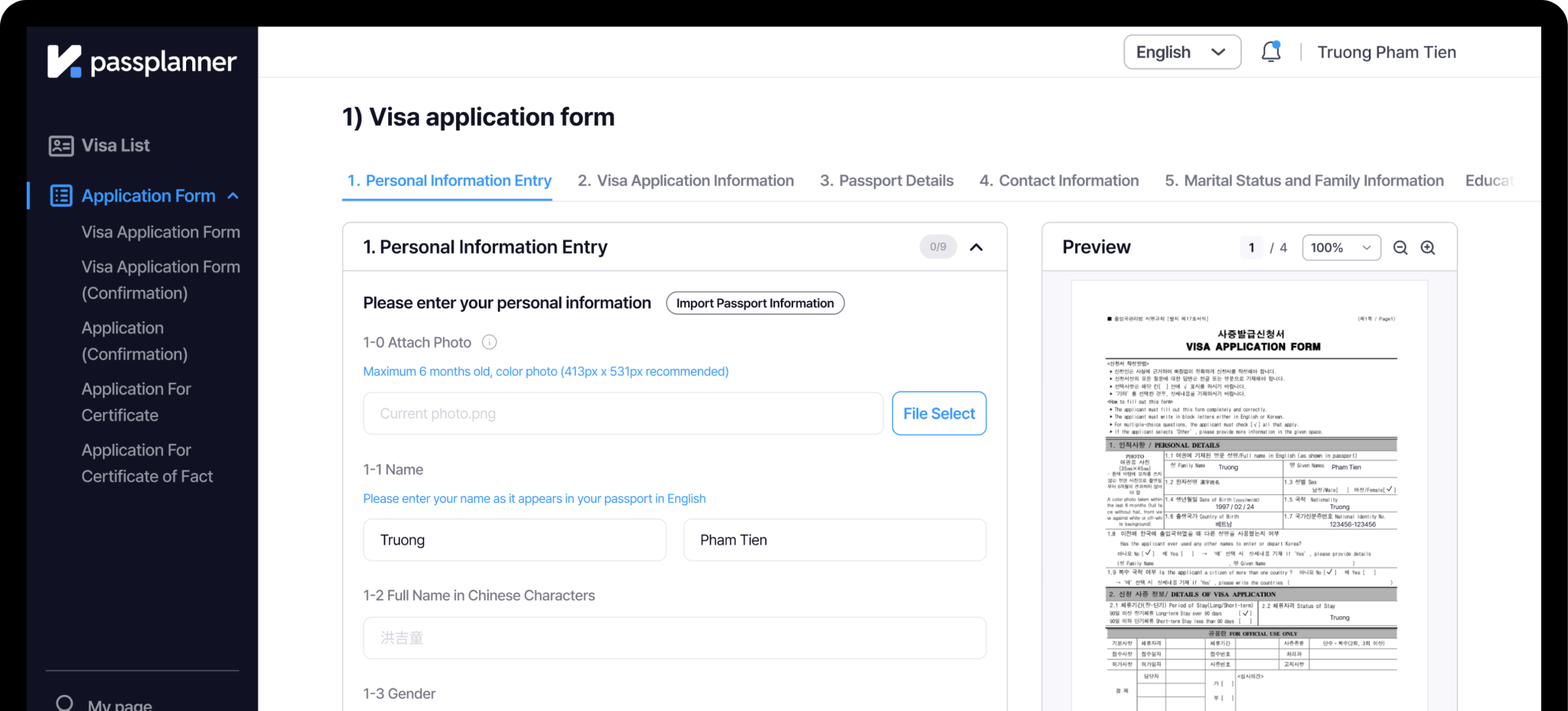Open Application For Certificate sidebar link
The width and height of the screenshot is (1568, 711).
[136, 402]
